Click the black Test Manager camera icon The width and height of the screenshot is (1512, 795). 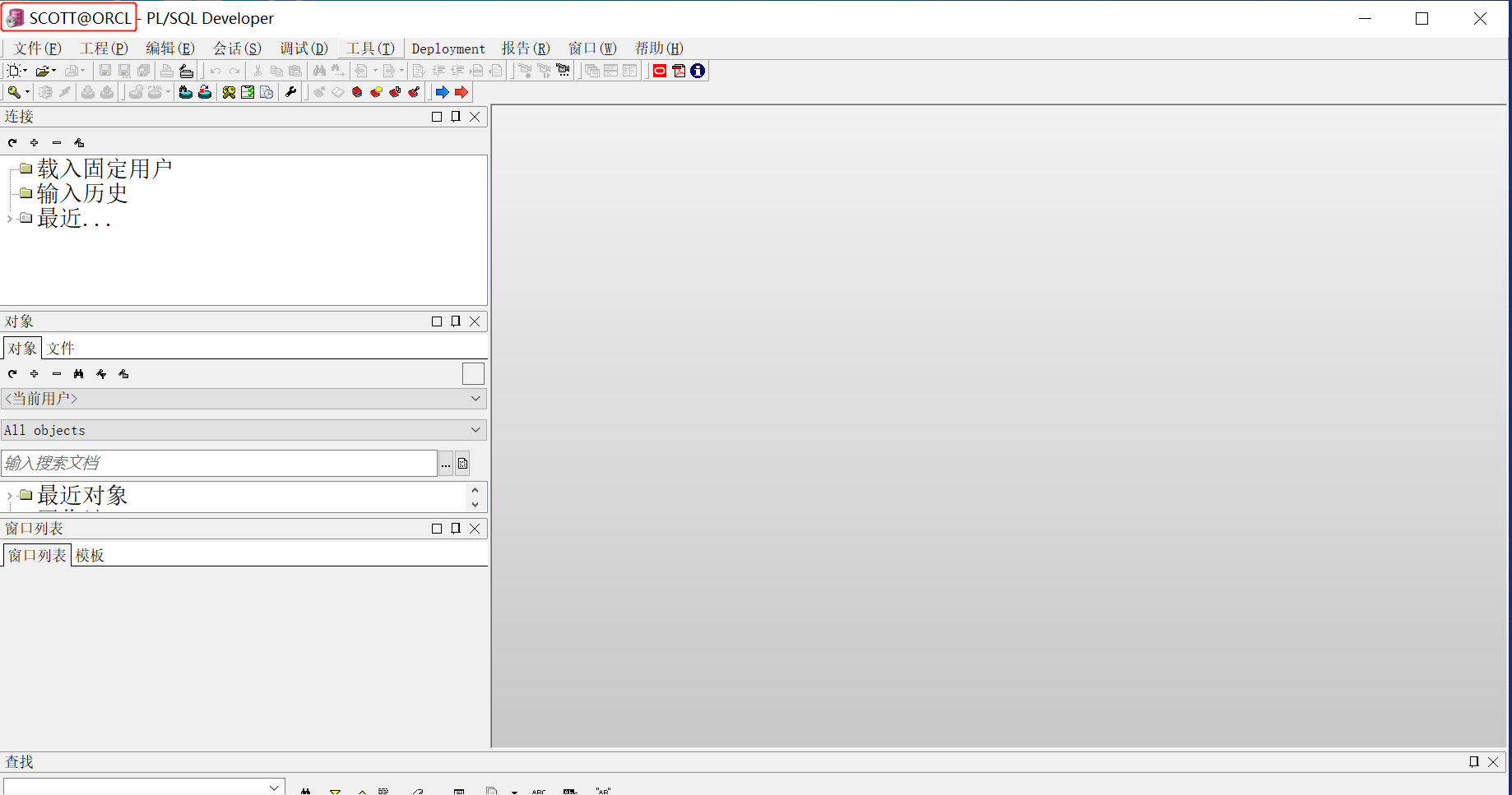(563, 71)
